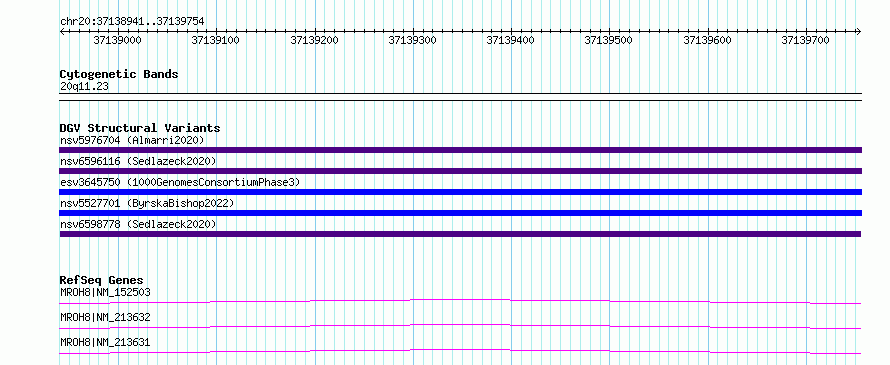
Task: Open the MROH8|NM_152503 transcript label
Action: (105, 292)
